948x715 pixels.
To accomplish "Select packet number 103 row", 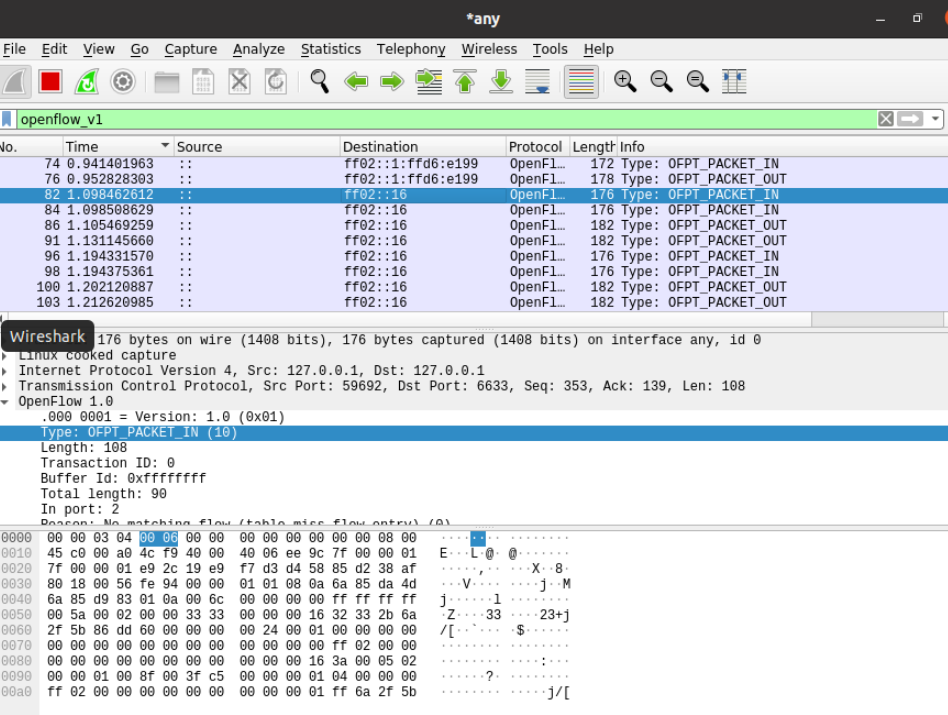I will 474,302.
